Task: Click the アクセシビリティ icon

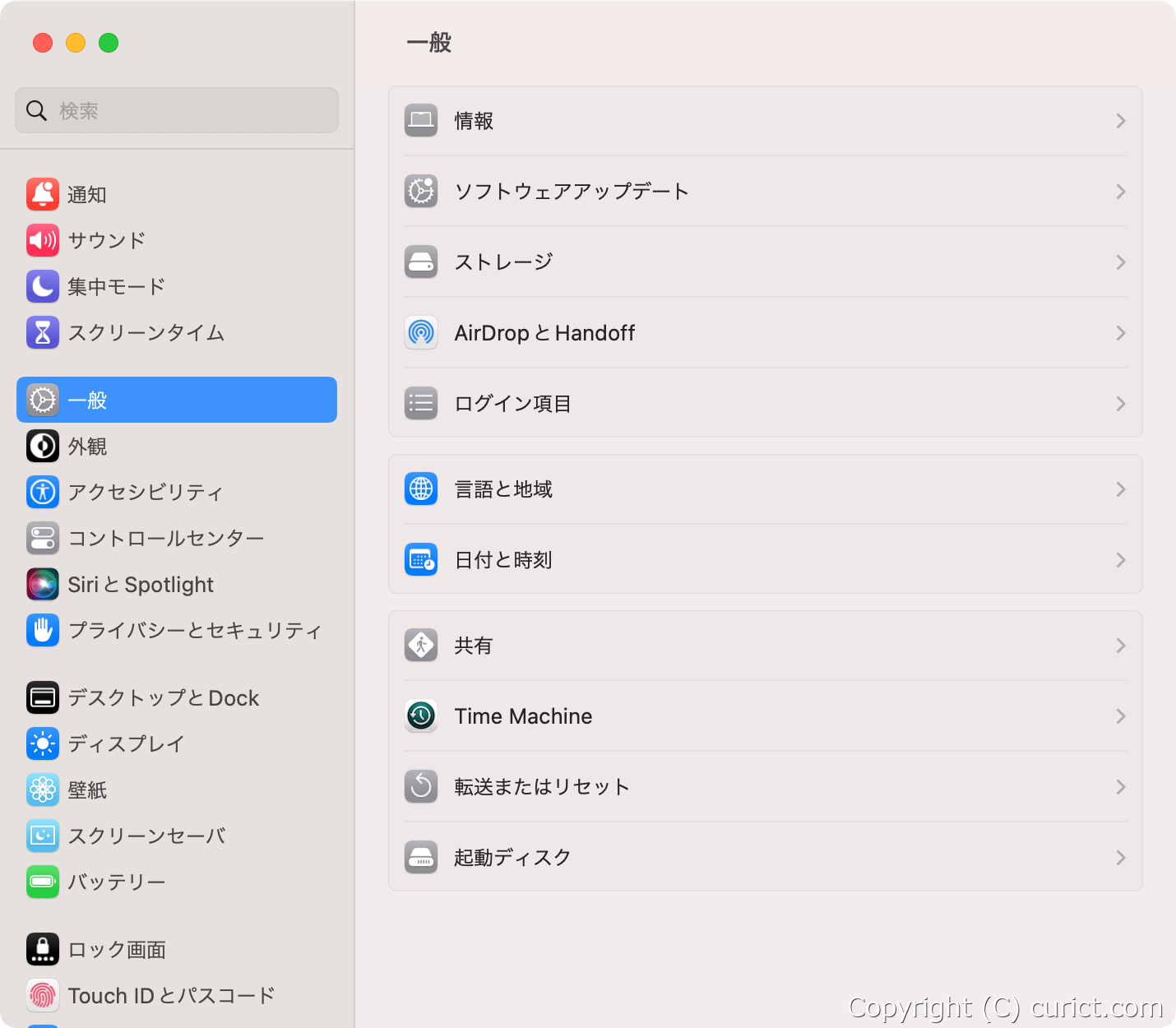Action: click(43, 492)
